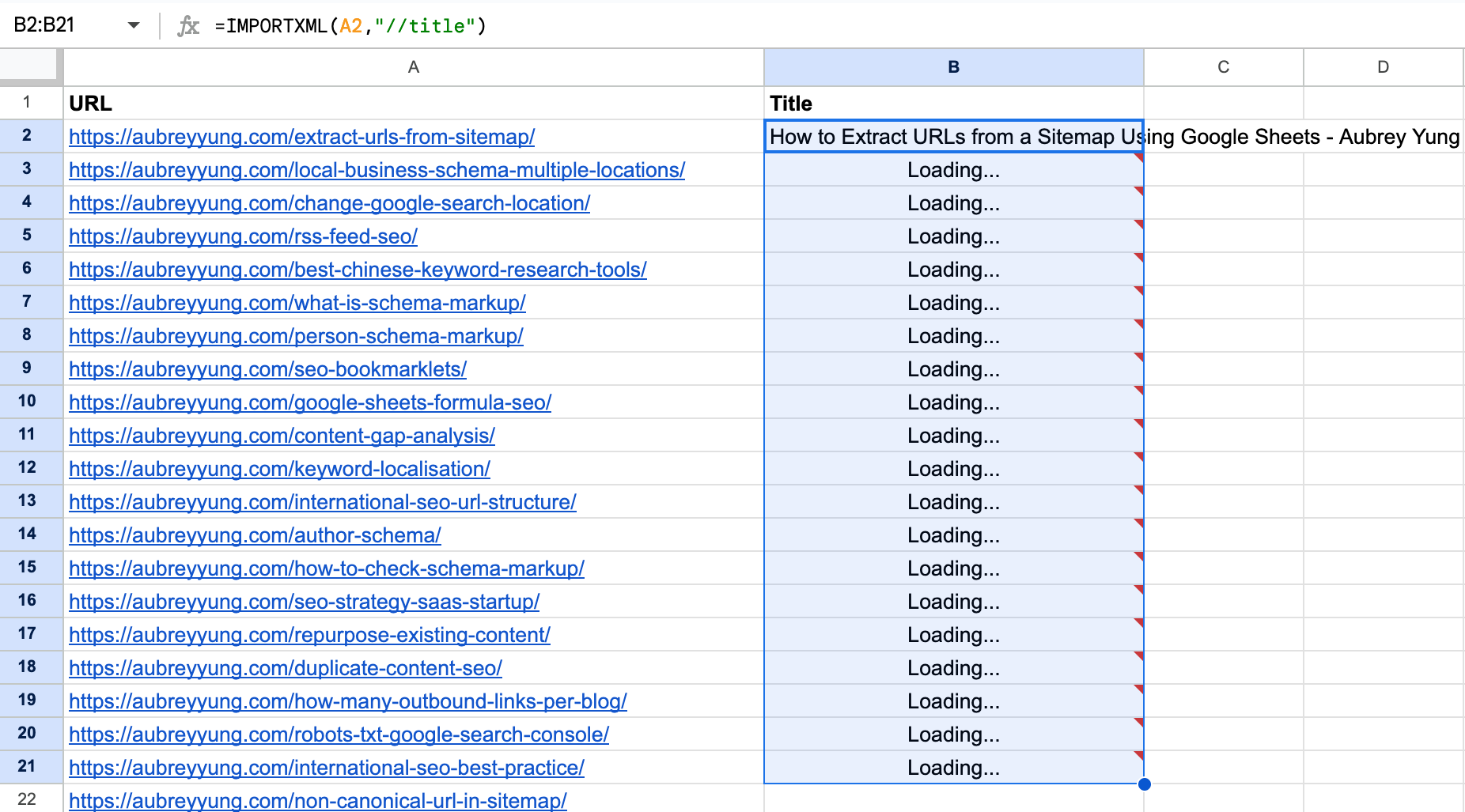Click the Title header cell
This screenshot has width=1465, height=812.
(x=954, y=104)
